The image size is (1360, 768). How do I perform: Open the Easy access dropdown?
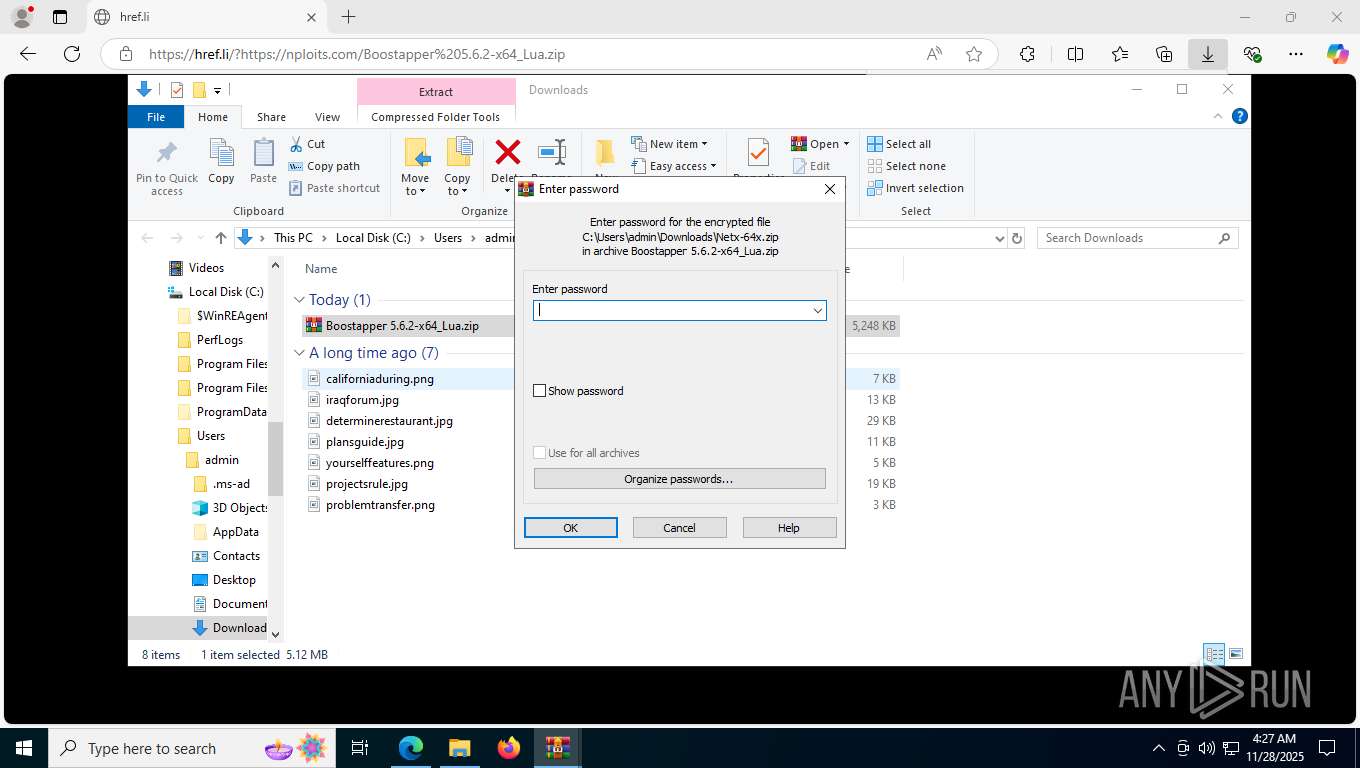pos(675,166)
